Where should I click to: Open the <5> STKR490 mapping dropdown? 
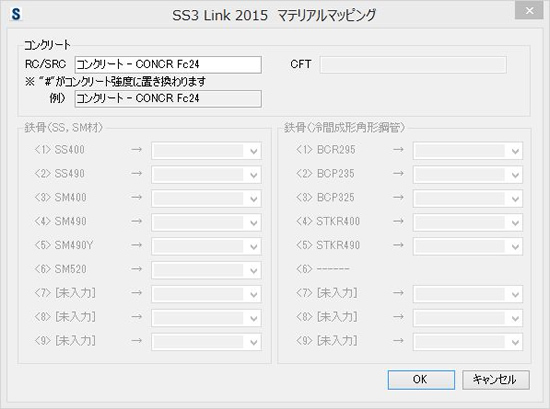[x=468, y=246]
